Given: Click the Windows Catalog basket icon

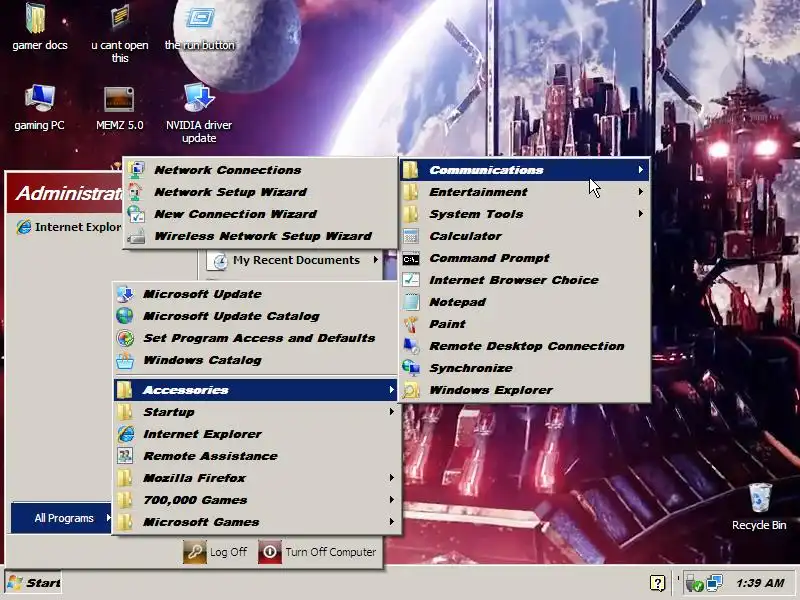Looking at the screenshot, I should tap(125, 360).
